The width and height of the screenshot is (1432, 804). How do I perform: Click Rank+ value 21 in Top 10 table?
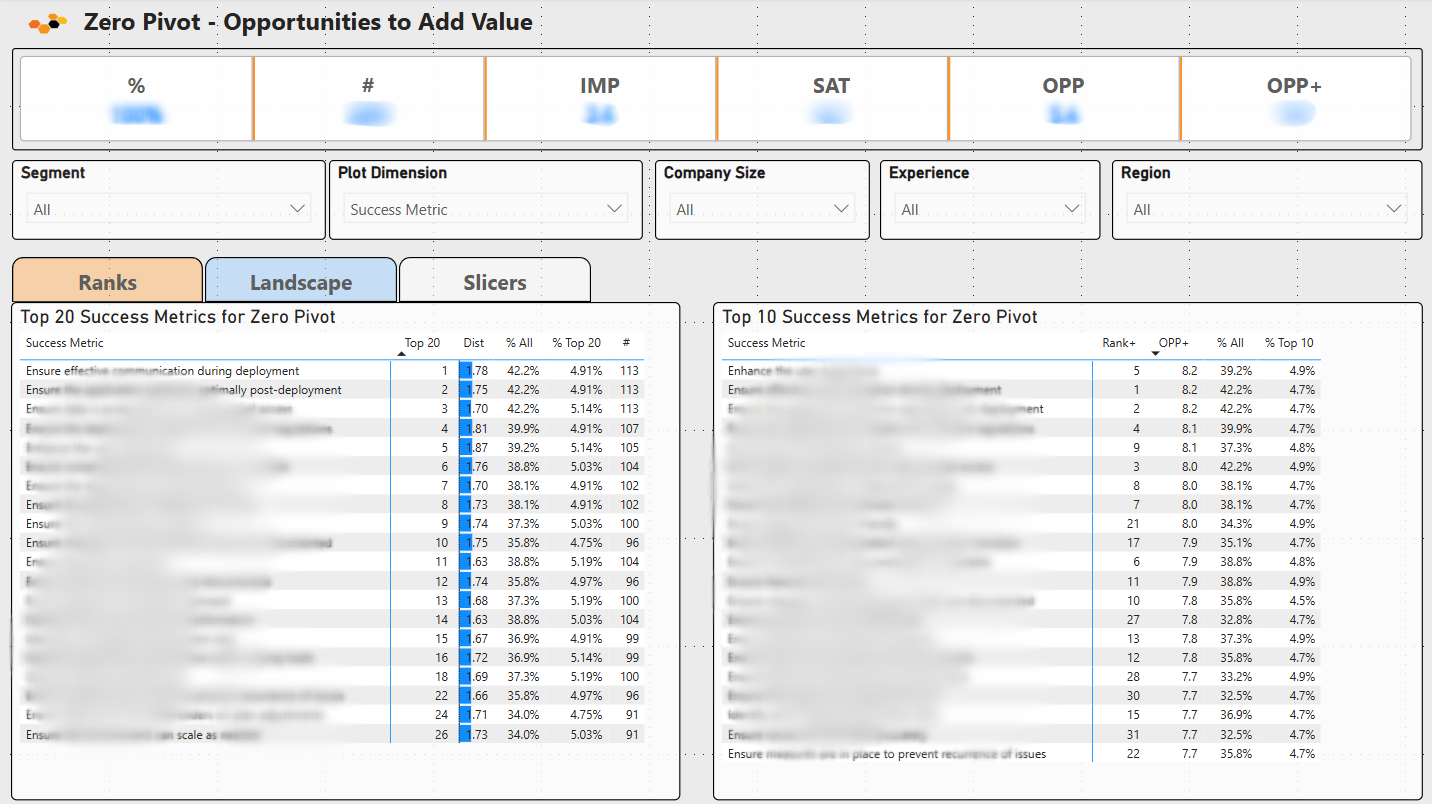pos(1133,523)
